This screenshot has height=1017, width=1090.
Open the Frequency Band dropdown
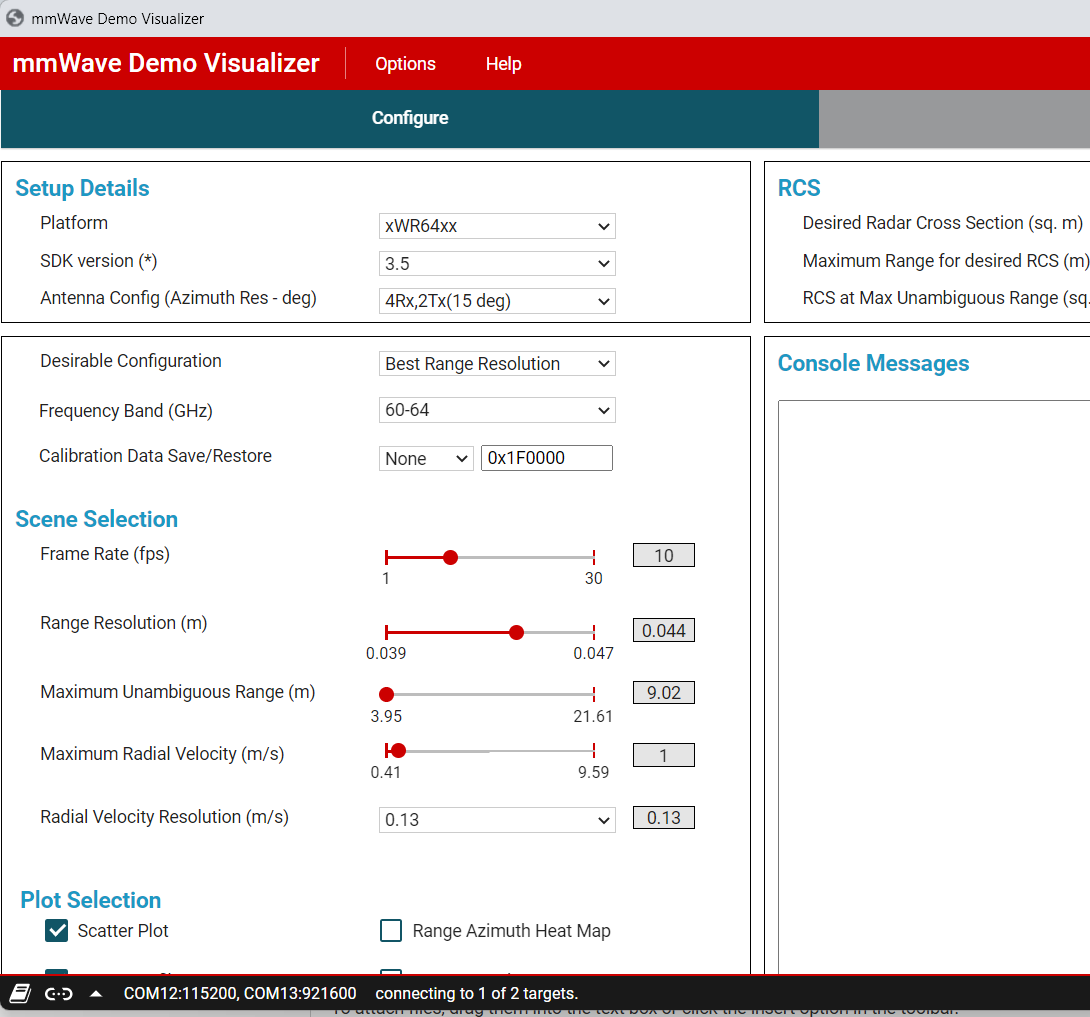497,410
